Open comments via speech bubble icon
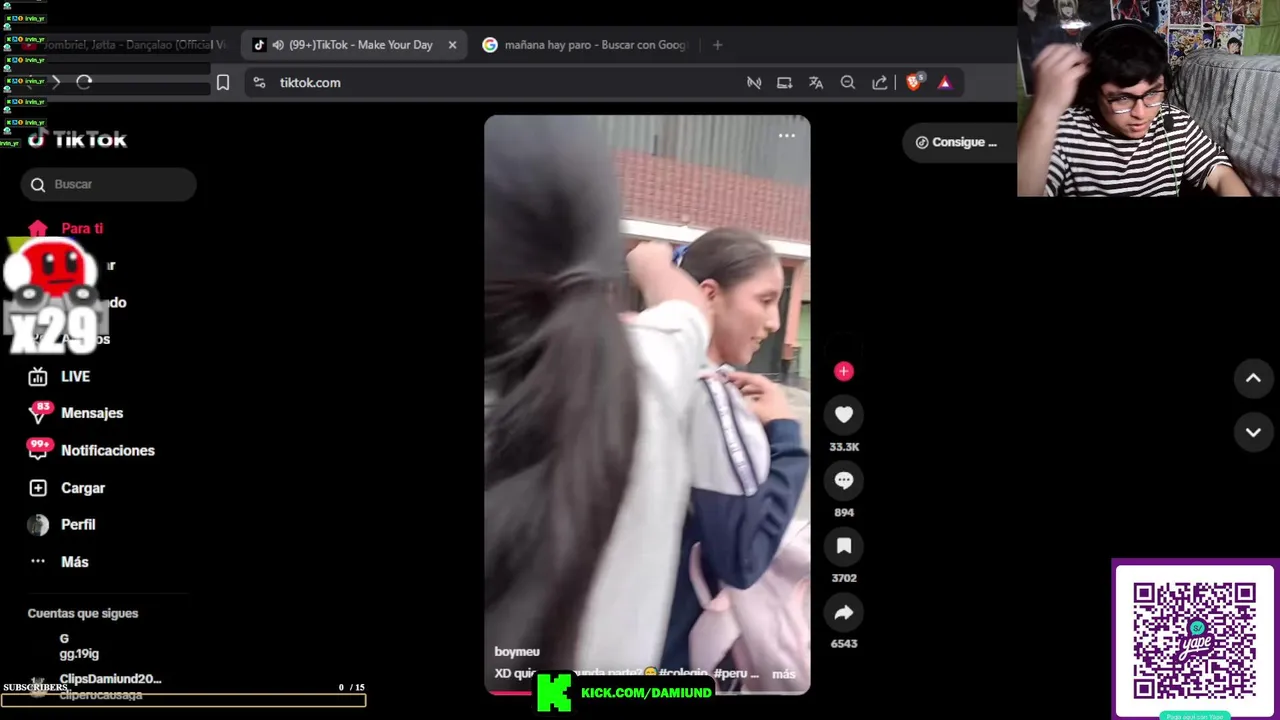Image resolution: width=1280 pixels, height=720 pixels. (x=844, y=480)
